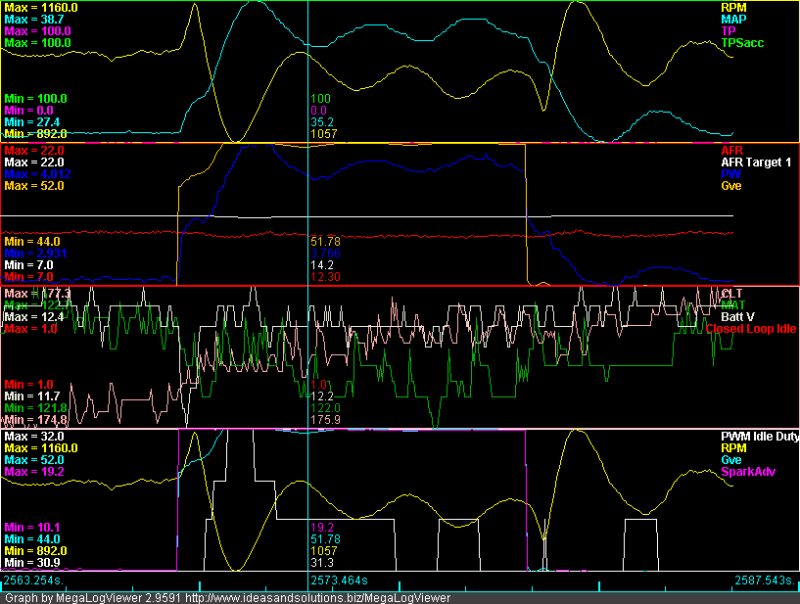
Task: Click the Max = 1160.0 value in top graph
Action: (x=41, y=8)
